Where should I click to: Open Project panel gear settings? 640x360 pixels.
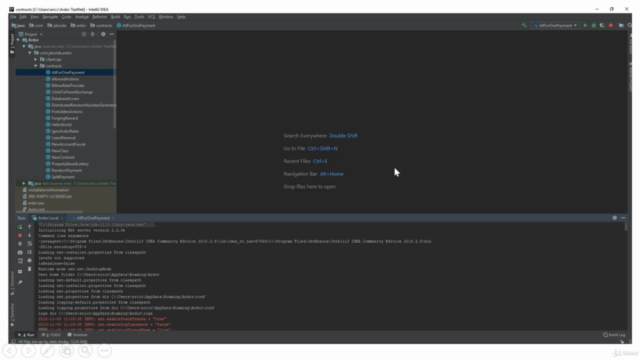point(103,34)
